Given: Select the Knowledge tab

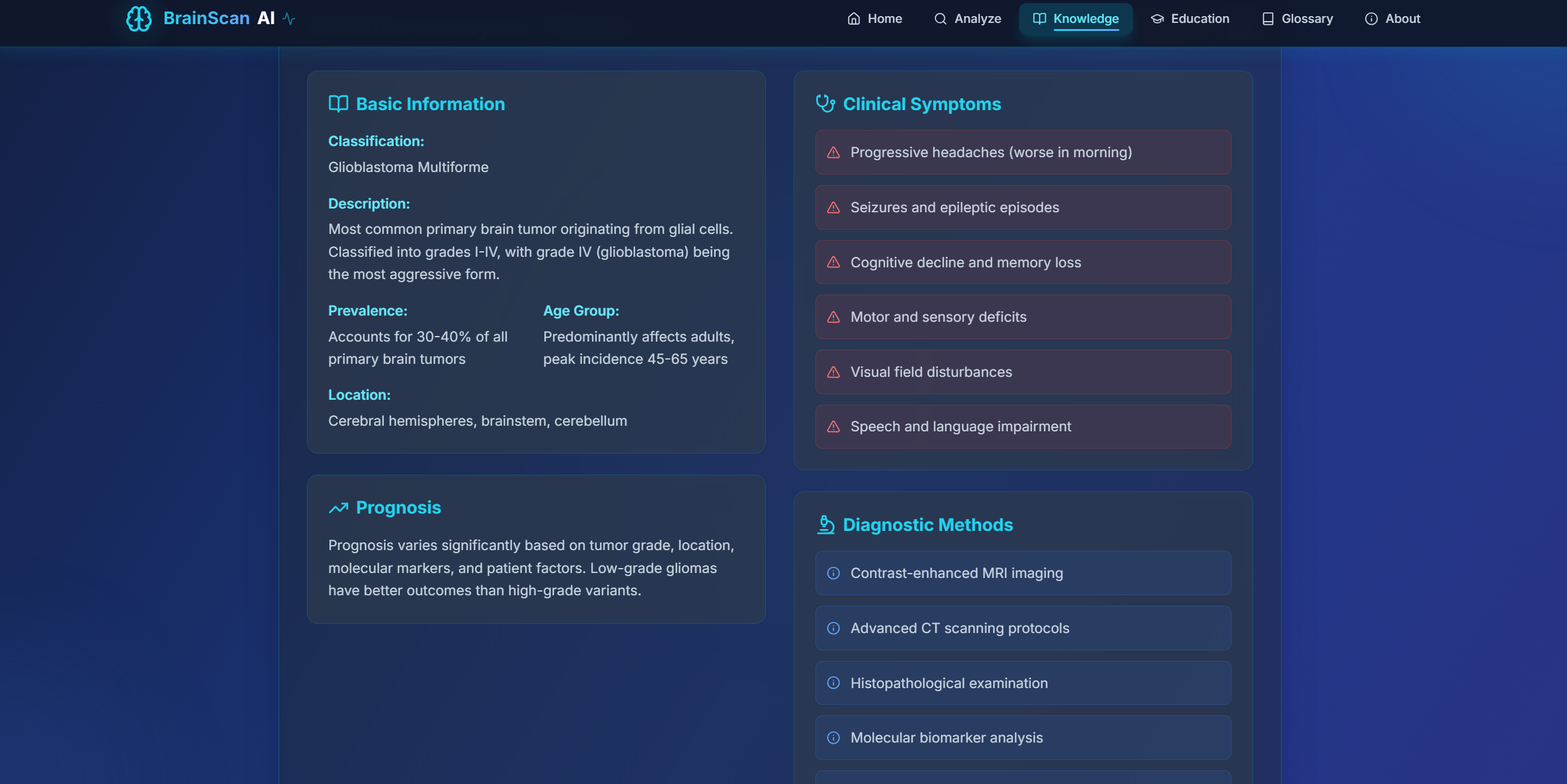Looking at the screenshot, I should (x=1075, y=19).
